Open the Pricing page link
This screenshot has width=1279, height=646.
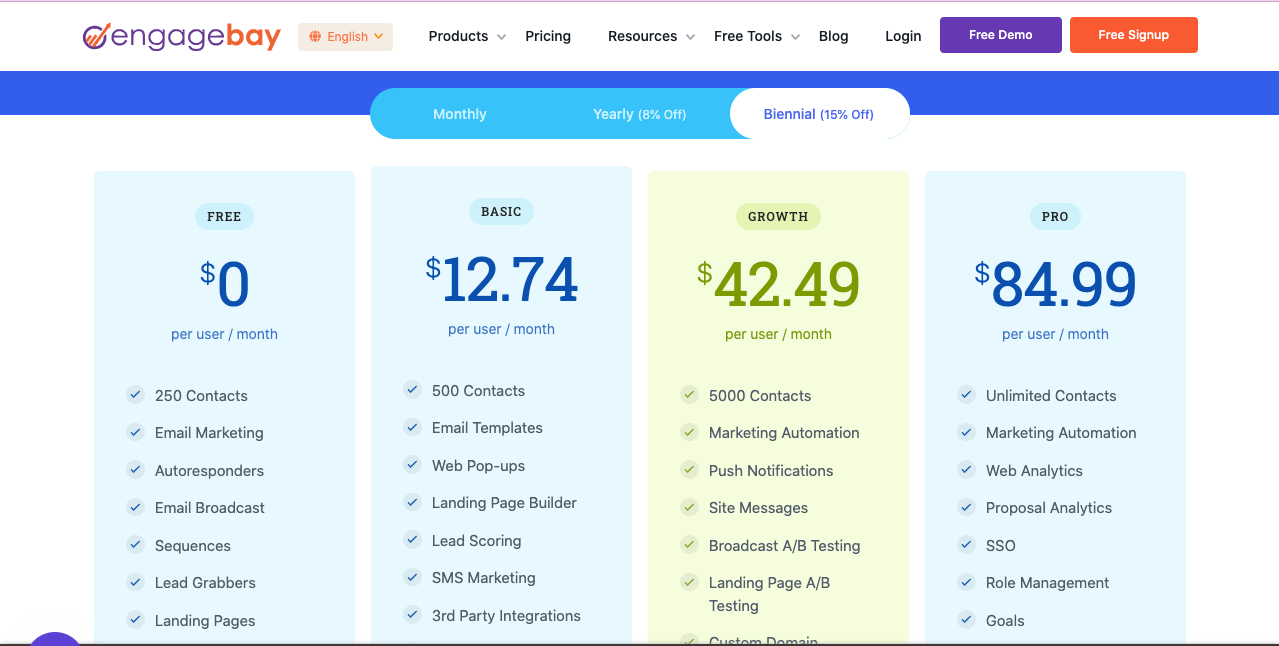pyautogui.click(x=548, y=36)
